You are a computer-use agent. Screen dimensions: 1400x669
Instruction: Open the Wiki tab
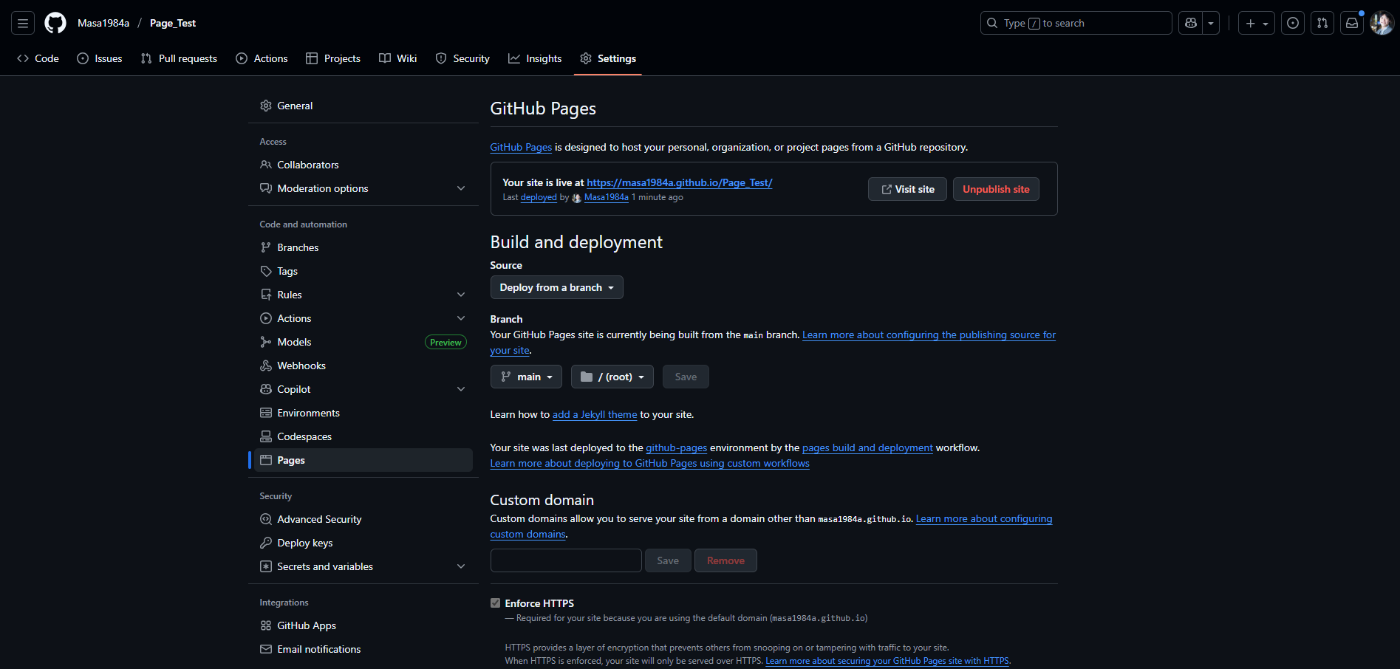398,59
